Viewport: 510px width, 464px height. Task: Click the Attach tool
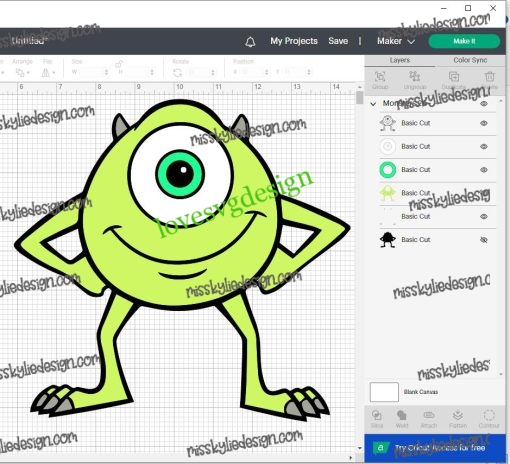pyautogui.click(x=429, y=419)
